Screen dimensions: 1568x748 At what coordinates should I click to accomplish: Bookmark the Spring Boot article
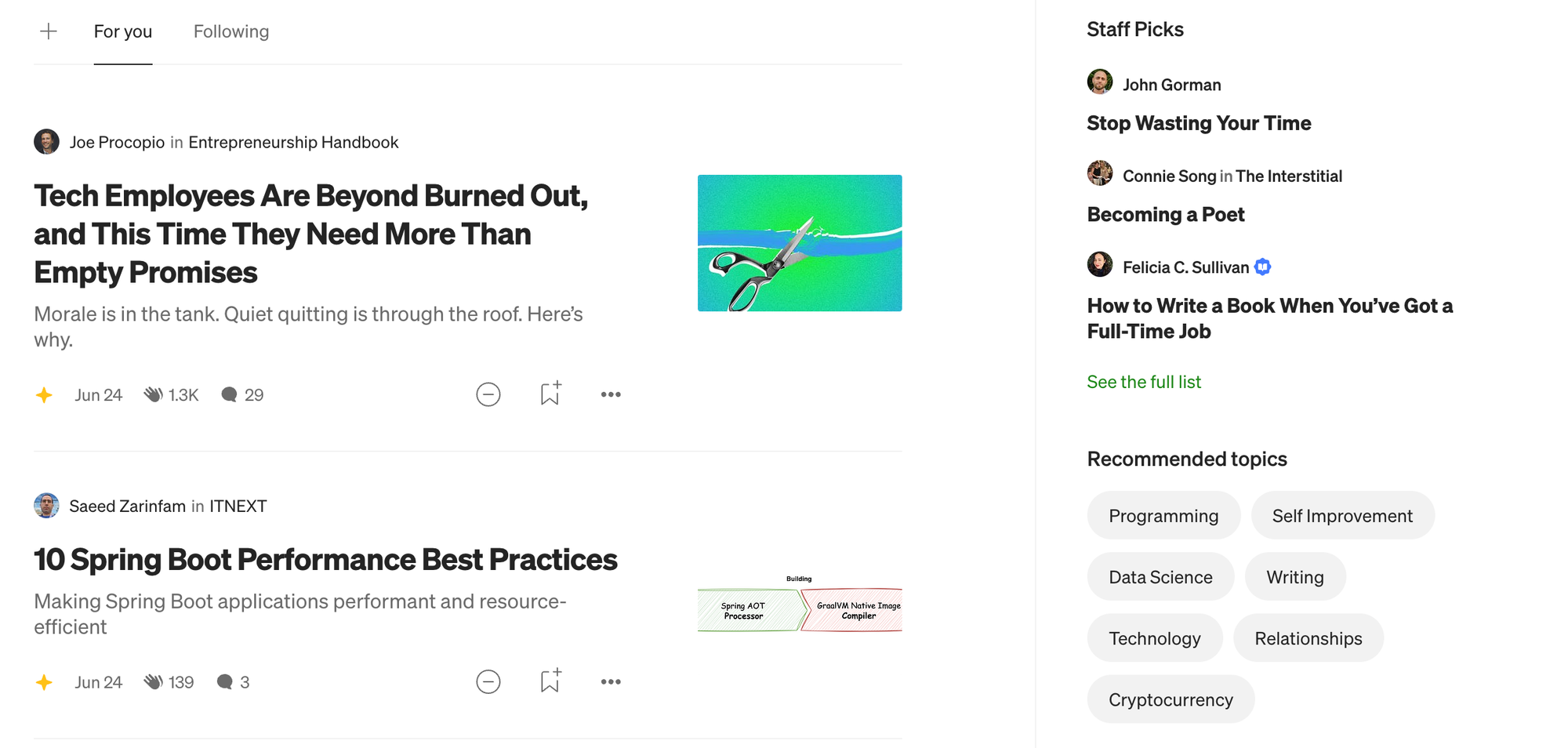[x=550, y=681]
